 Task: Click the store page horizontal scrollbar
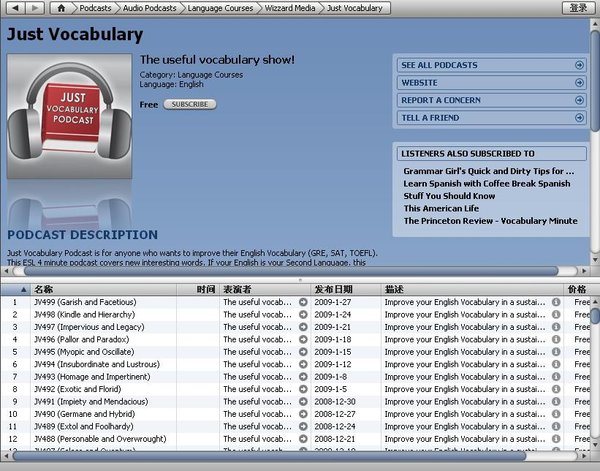click(291, 271)
